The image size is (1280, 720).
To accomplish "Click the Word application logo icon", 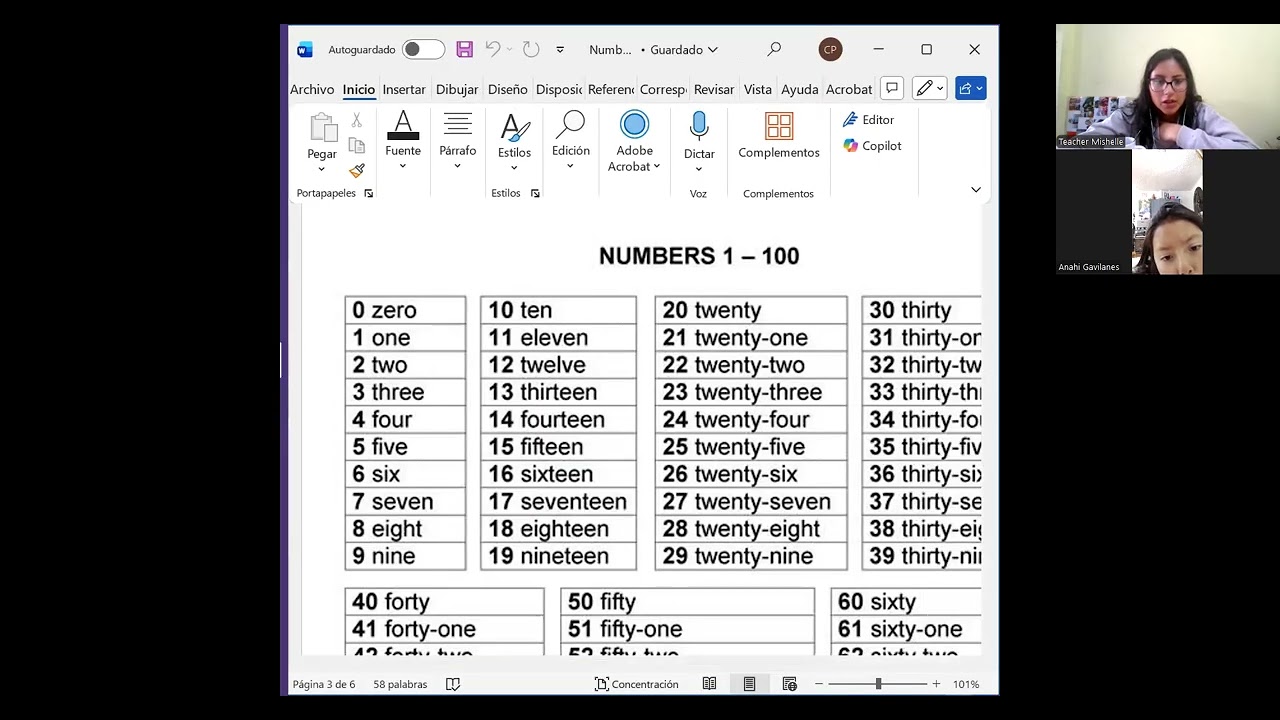I will pyautogui.click(x=305, y=50).
